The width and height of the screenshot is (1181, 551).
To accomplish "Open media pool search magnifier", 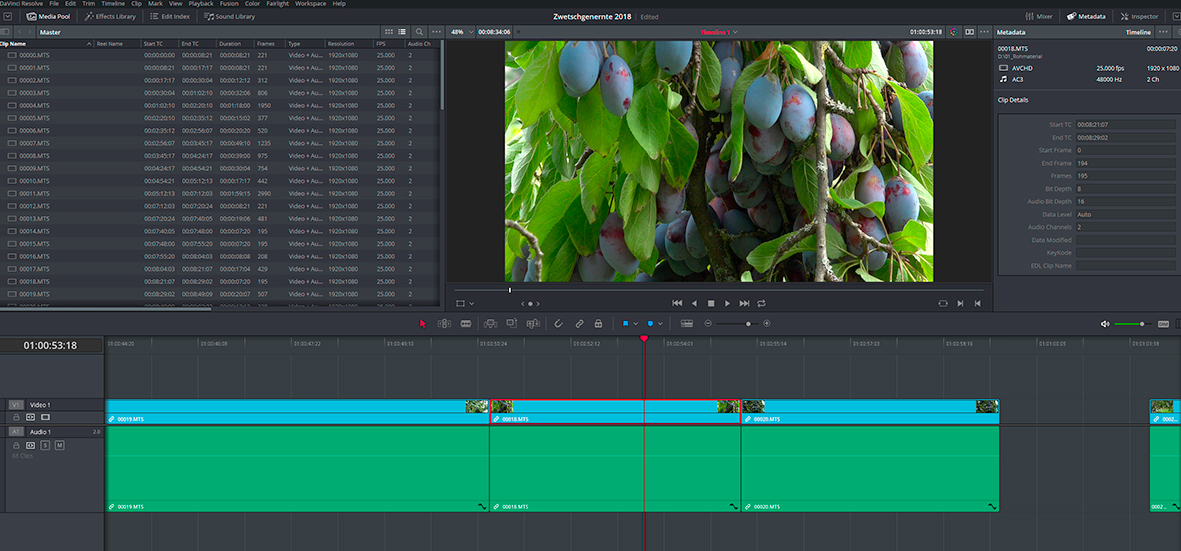I will pos(419,32).
